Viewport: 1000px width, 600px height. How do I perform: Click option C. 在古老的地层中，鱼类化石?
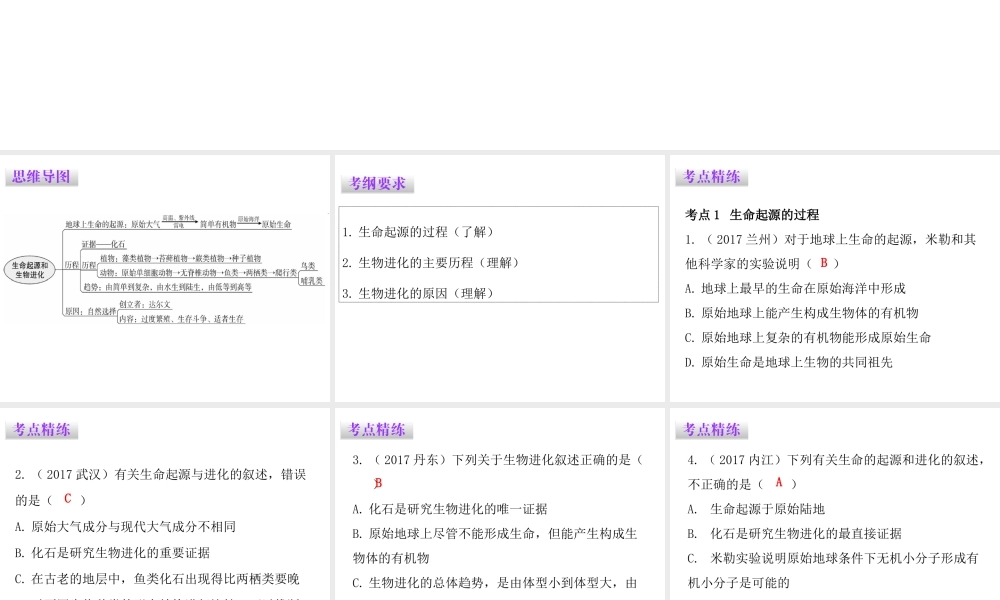click(157, 579)
